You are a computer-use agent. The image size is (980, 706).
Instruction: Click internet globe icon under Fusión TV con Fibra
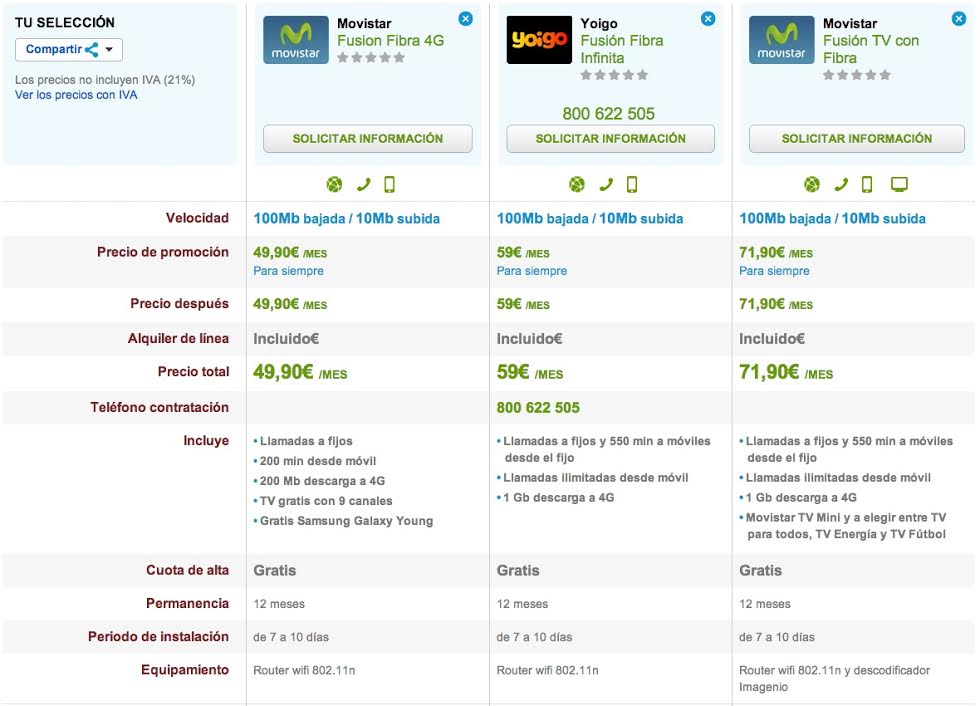(812, 184)
